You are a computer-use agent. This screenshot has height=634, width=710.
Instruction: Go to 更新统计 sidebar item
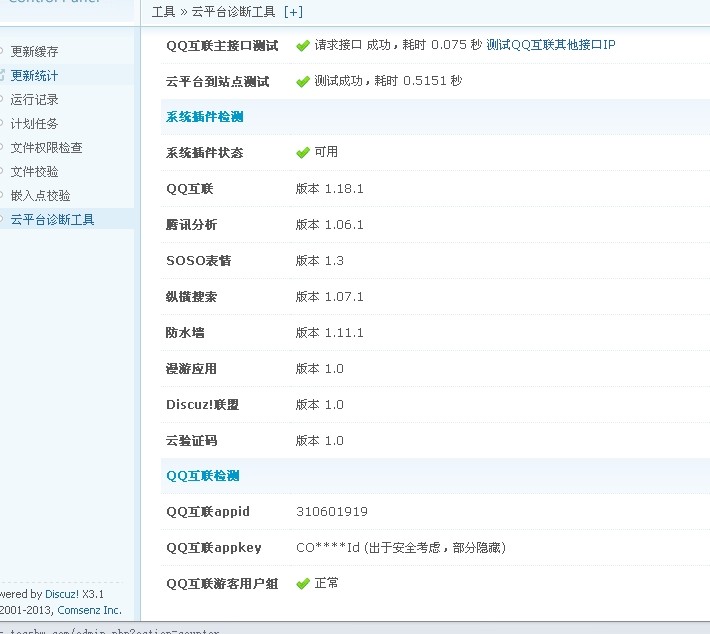(34, 76)
